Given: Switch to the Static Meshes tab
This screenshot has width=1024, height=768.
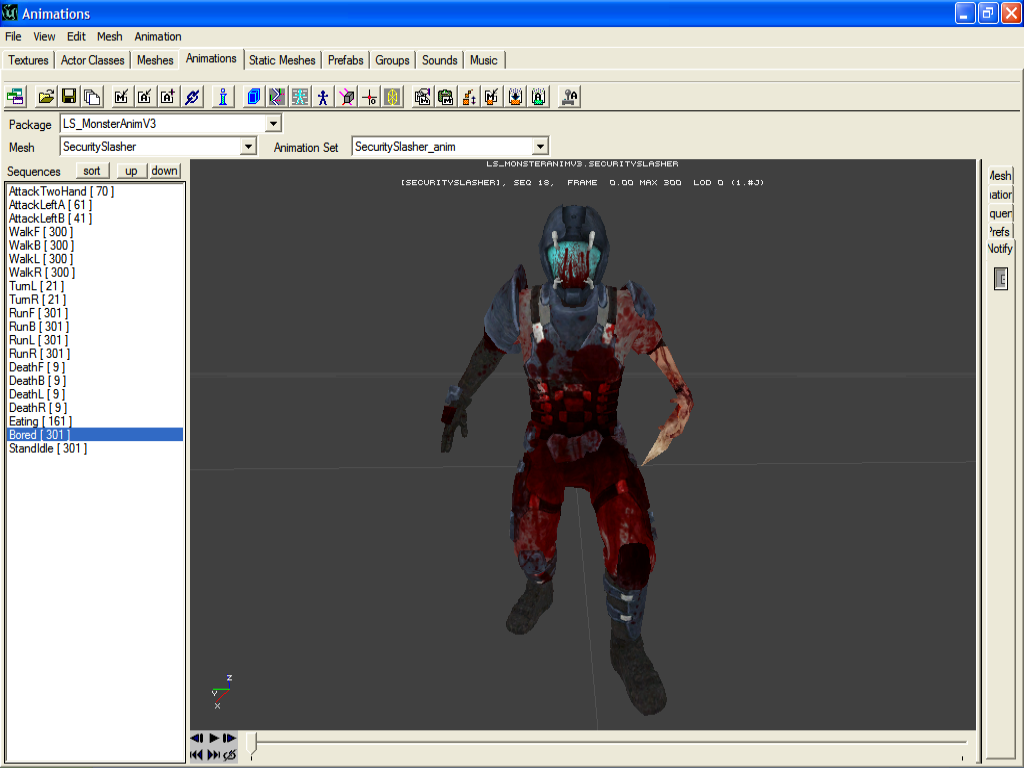Looking at the screenshot, I should (x=282, y=60).
